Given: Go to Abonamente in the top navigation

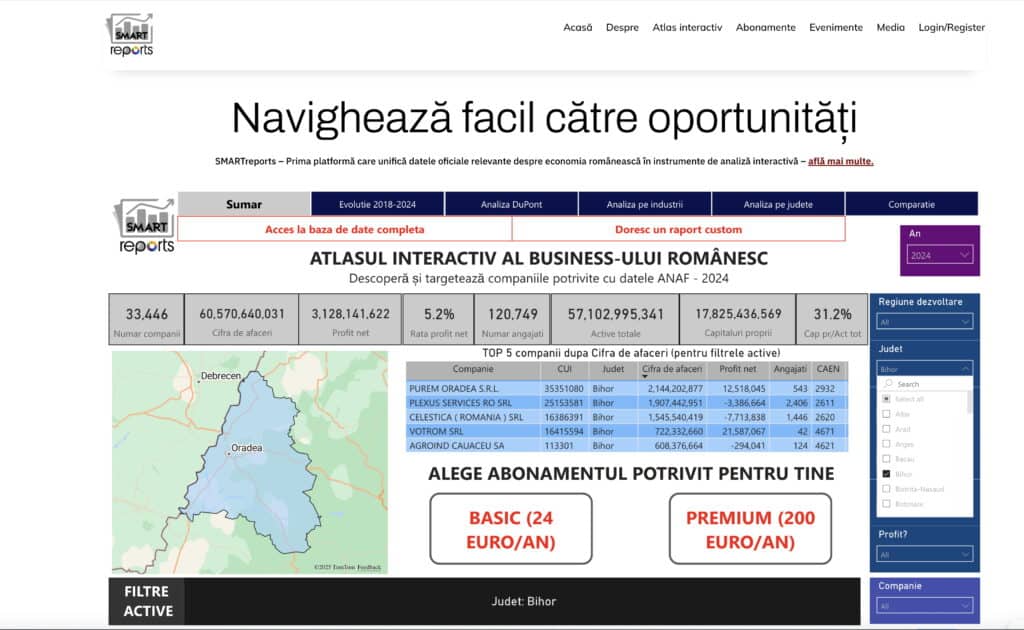Looking at the screenshot, I should coord(765,28).
